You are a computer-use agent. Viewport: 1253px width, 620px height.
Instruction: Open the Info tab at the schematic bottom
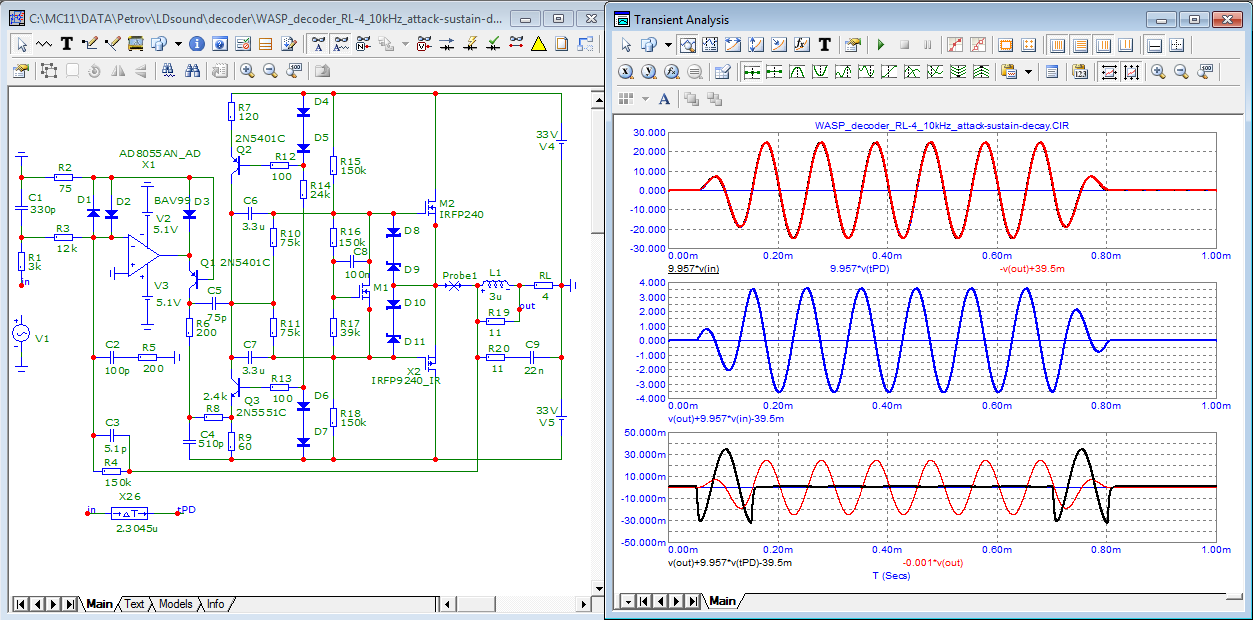[215, 604]
